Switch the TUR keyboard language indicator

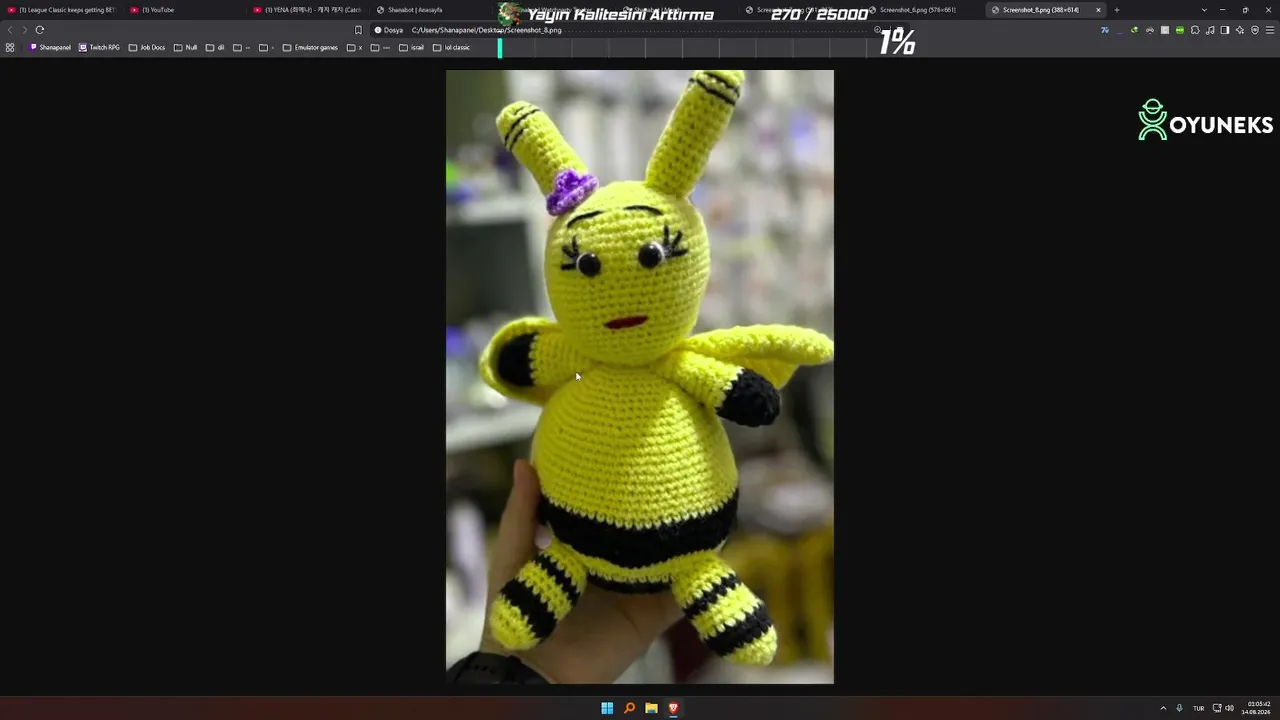(1198, 708)
